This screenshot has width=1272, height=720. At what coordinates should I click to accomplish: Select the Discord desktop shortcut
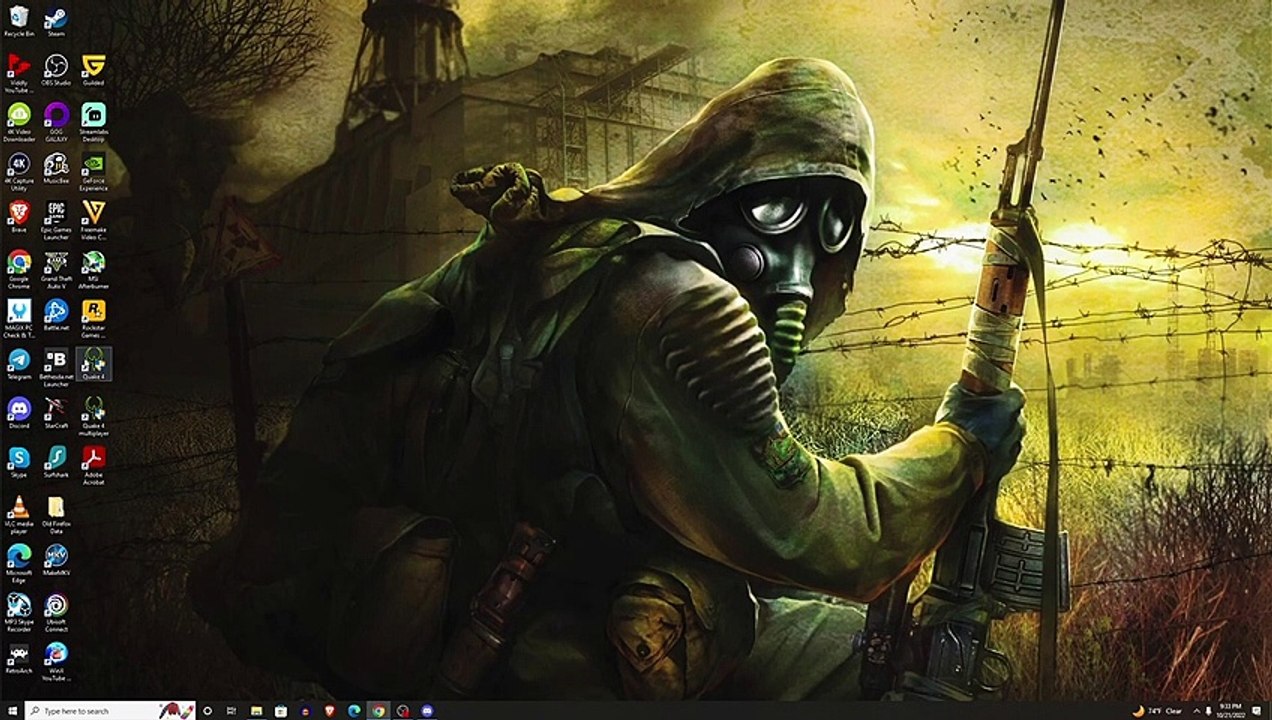tap(18, 412)
